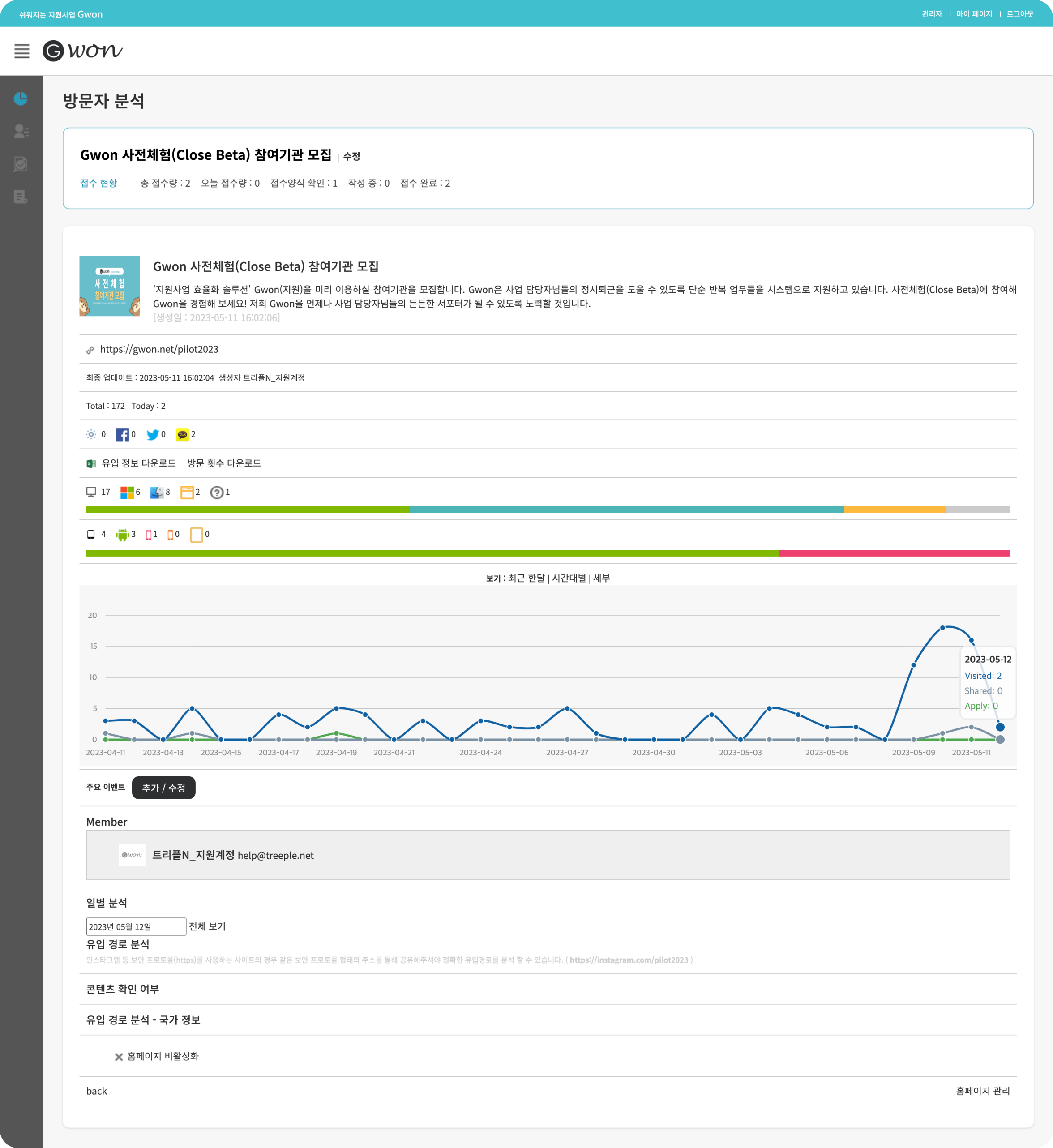Open the https://gwon.net/pilot2023 link
1053x1148 pixels.
coord(159,349)
